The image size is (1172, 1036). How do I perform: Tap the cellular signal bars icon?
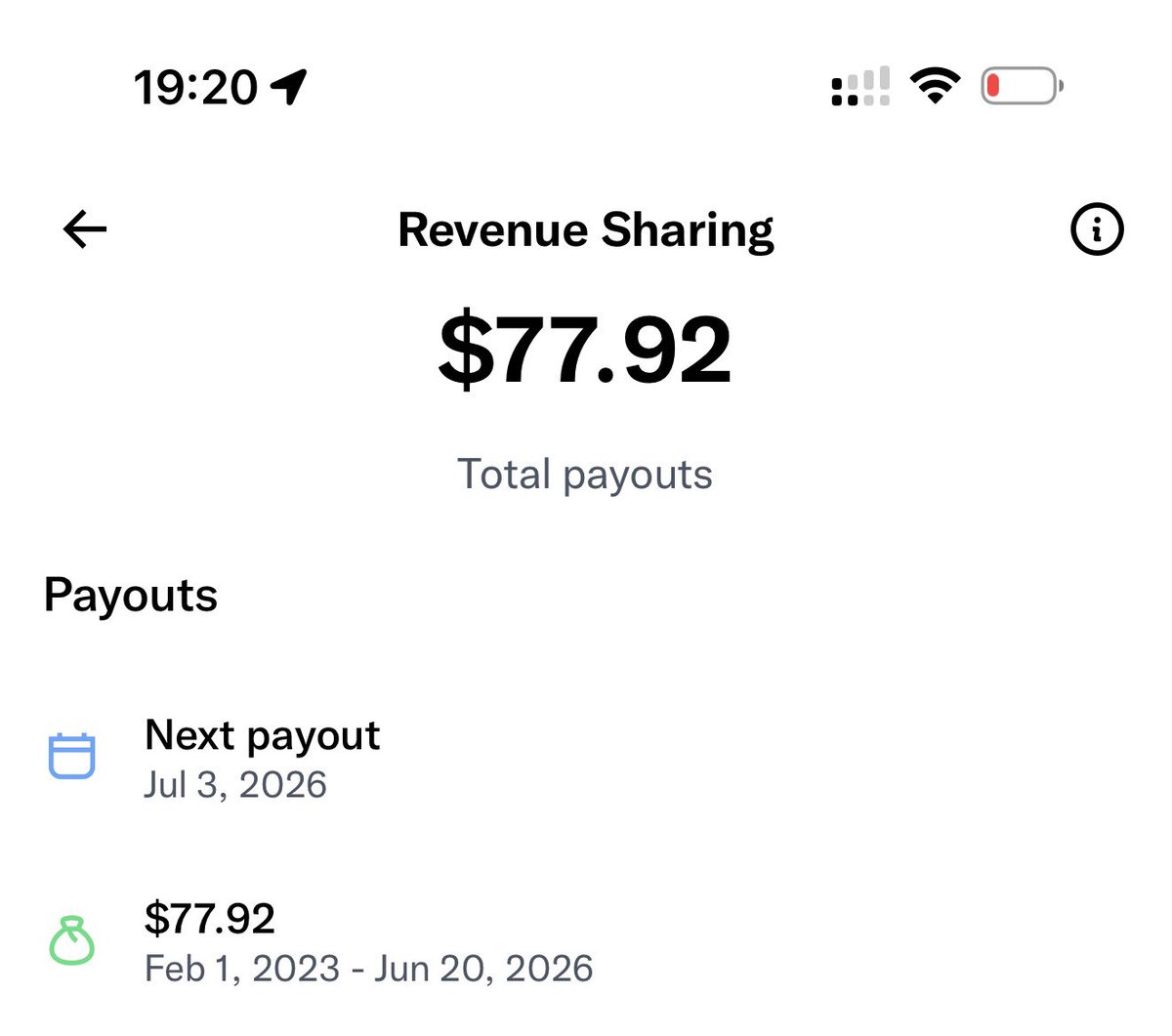(860, 86)
